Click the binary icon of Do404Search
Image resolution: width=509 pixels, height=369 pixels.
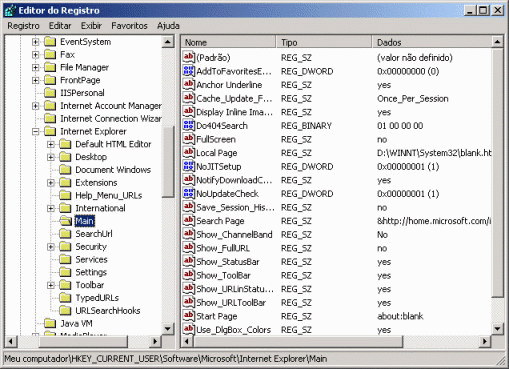189,125
